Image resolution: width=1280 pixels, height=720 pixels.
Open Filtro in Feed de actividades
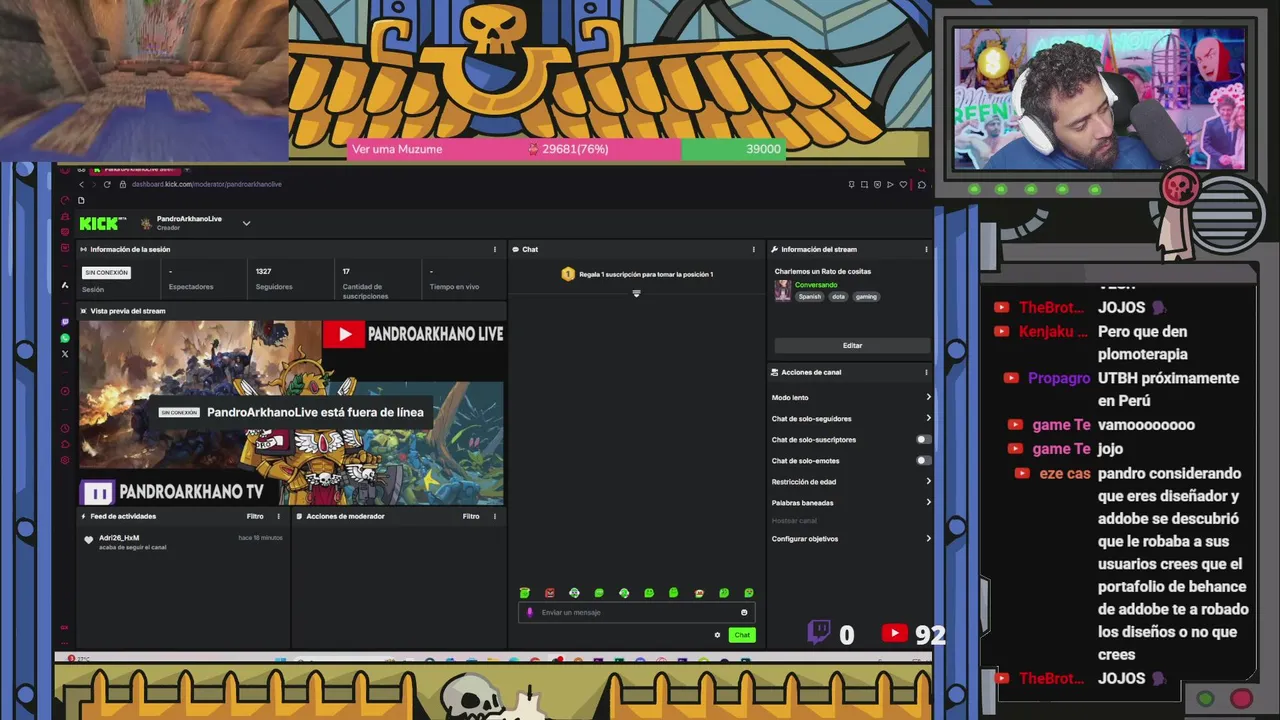(255, 516)
